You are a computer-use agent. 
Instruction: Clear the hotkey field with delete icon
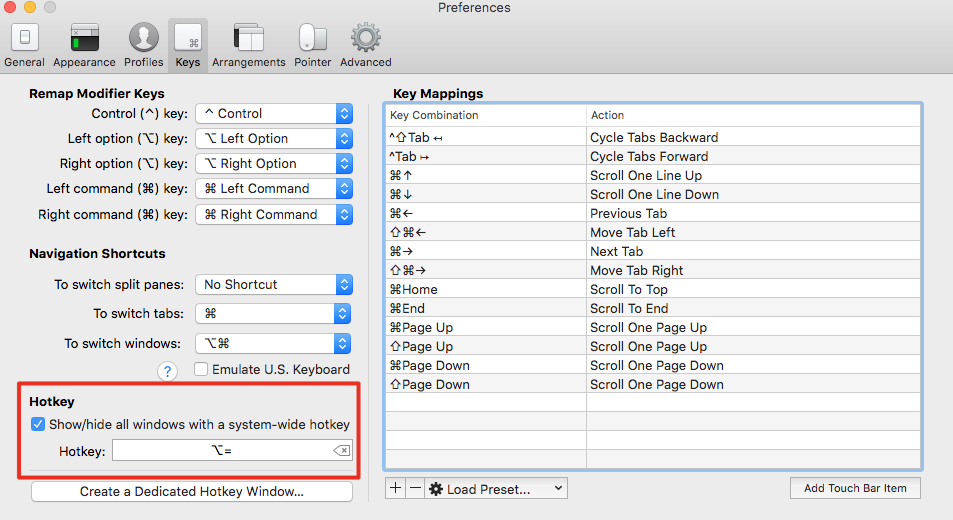(x=342, y=451)
